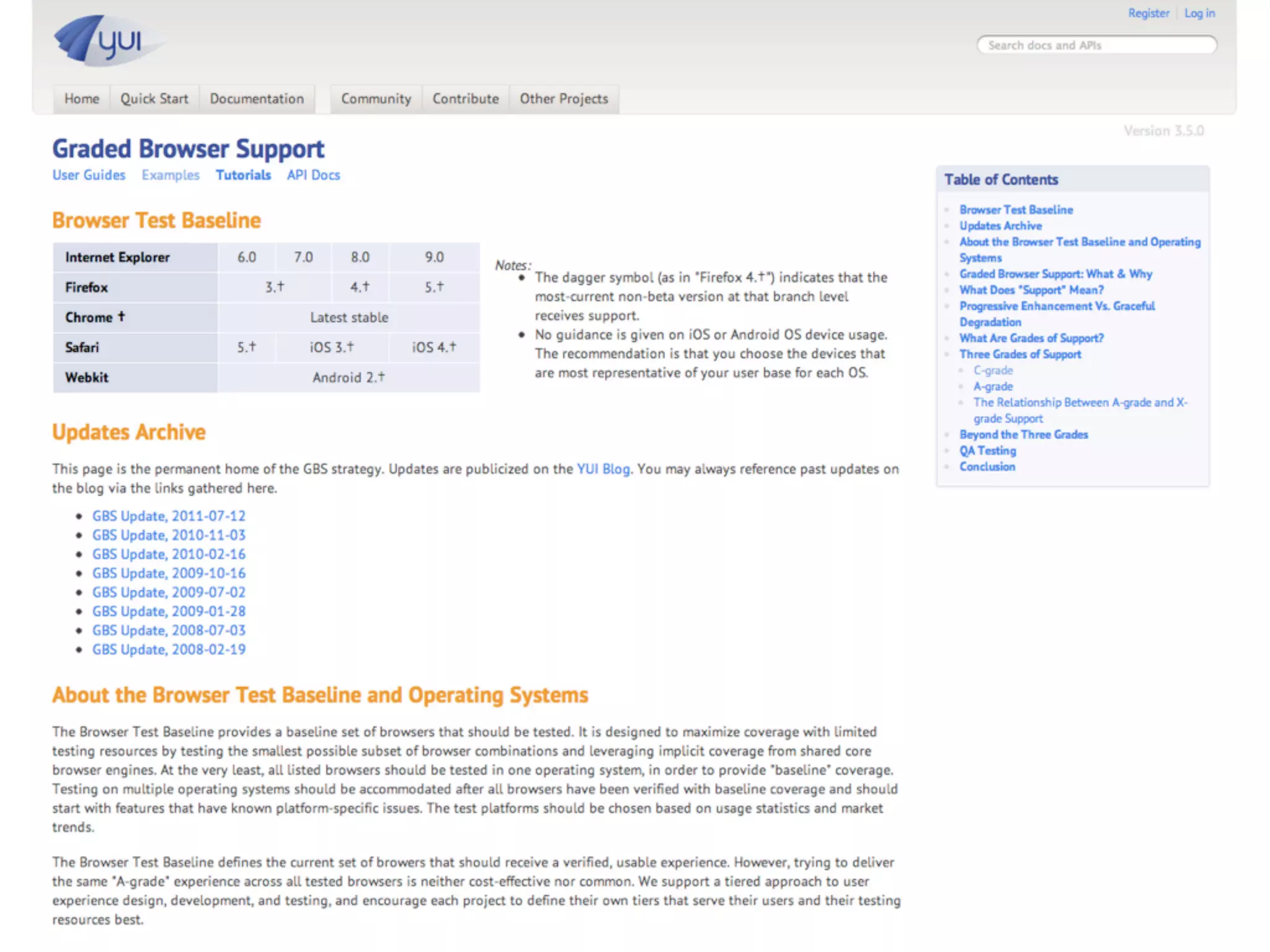Open GBS Update, 2009-10-16 link
1270x952 pixels.
[169, 573]
